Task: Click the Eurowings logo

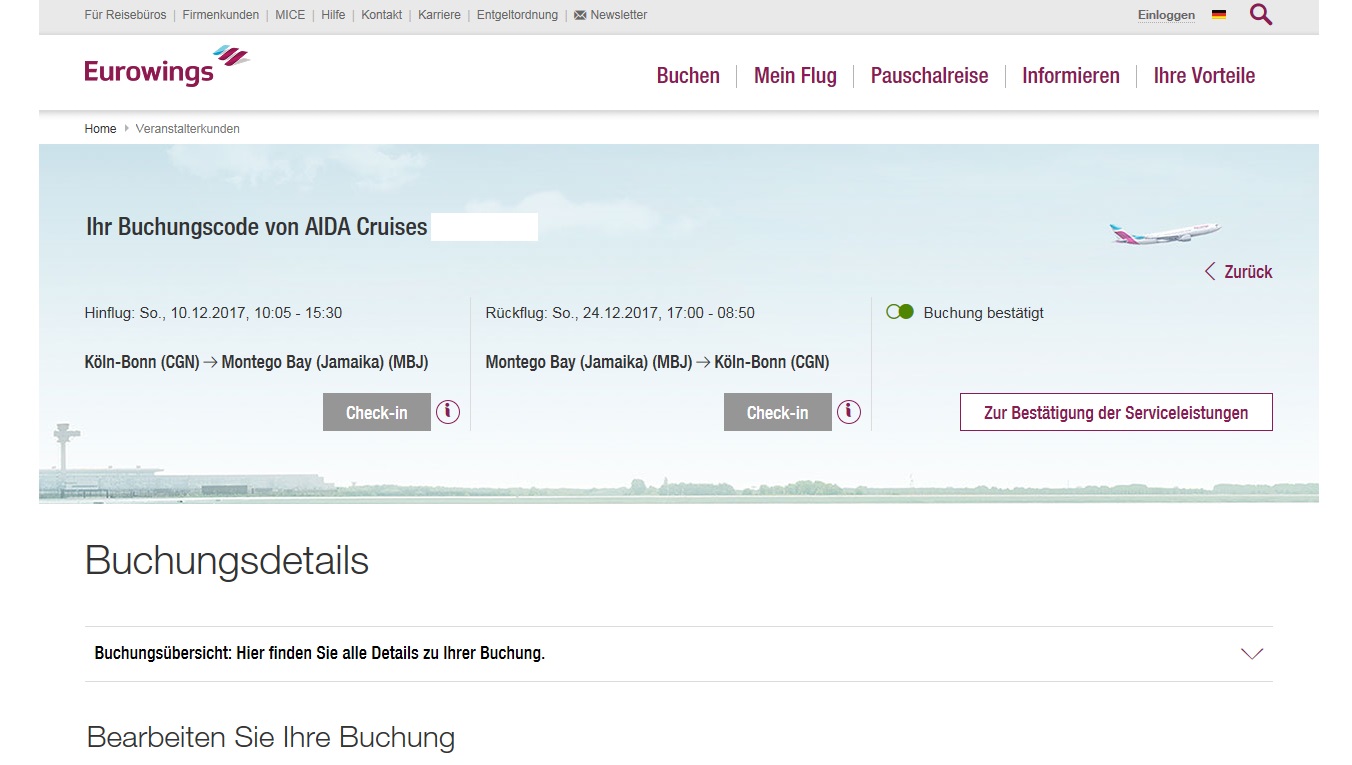Action: click(166, 67)
